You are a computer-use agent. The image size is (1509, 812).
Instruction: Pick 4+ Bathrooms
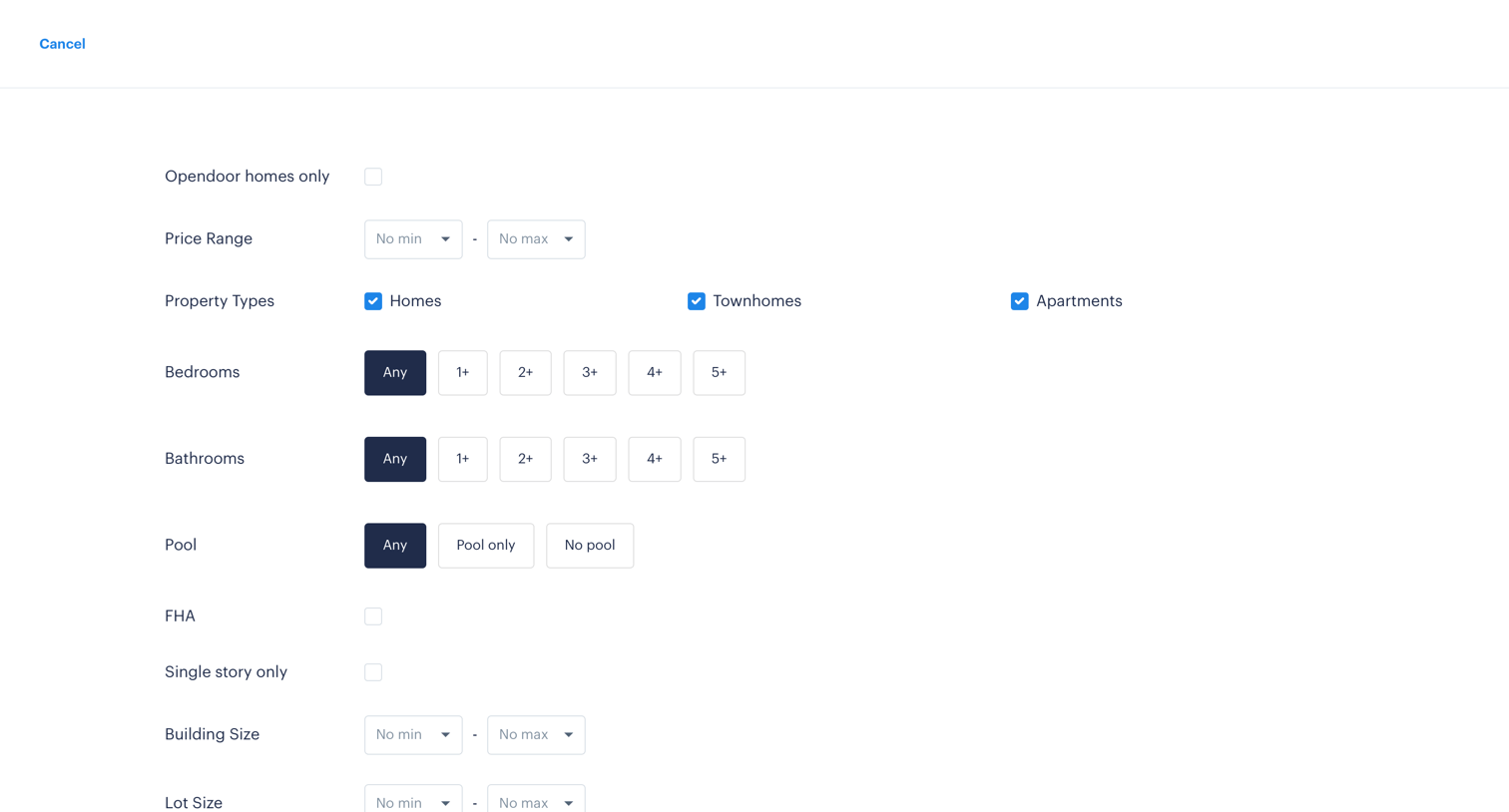click(x=655, y=459)
